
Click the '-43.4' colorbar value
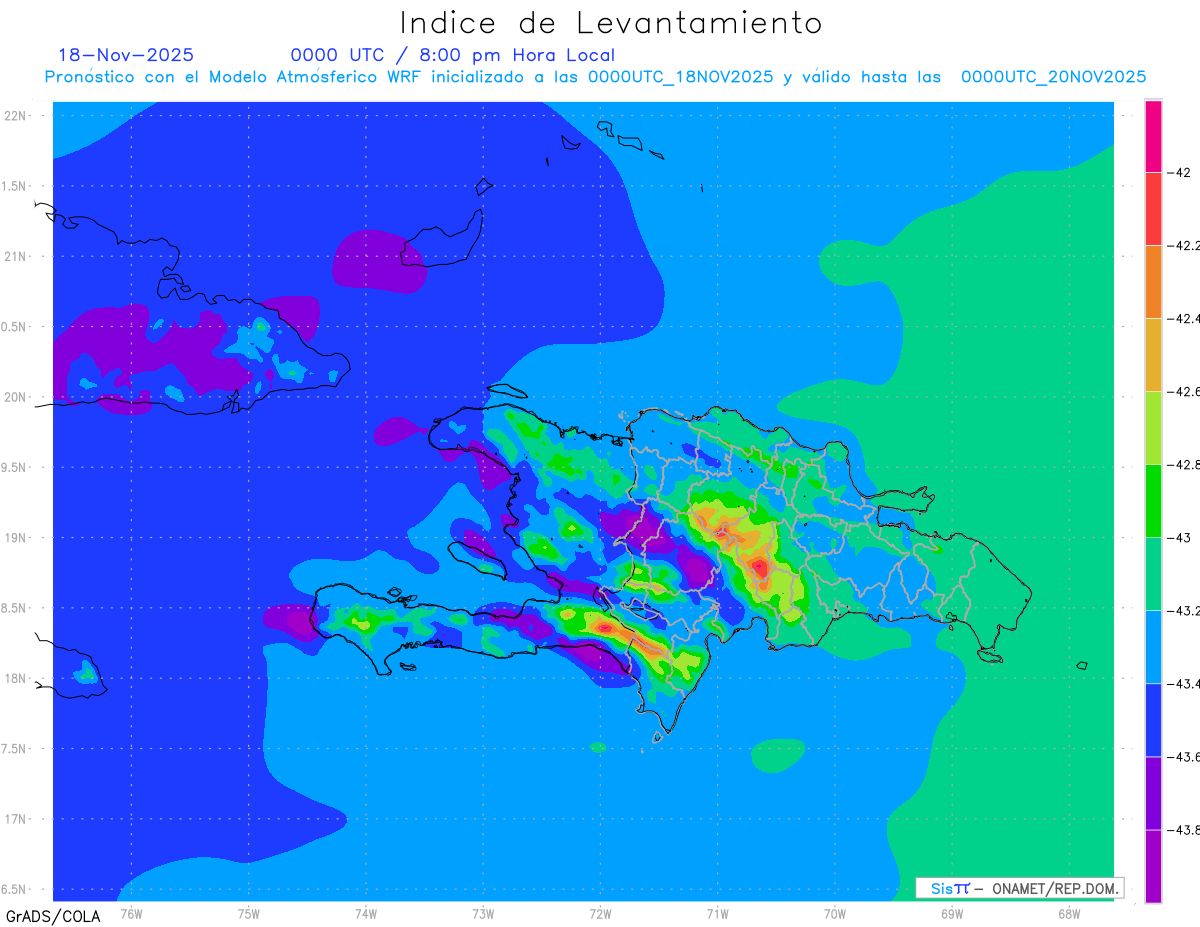coord(1184,684)
